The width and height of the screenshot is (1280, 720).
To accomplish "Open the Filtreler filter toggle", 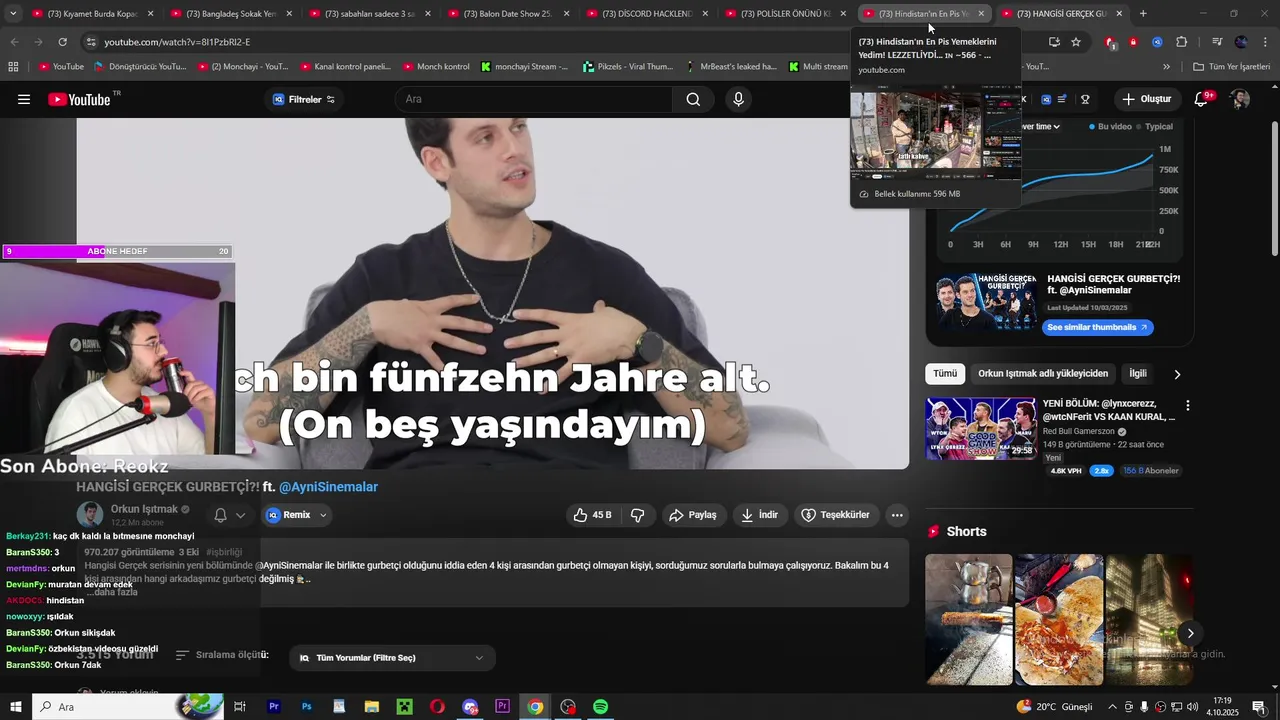I will (304, 99).
